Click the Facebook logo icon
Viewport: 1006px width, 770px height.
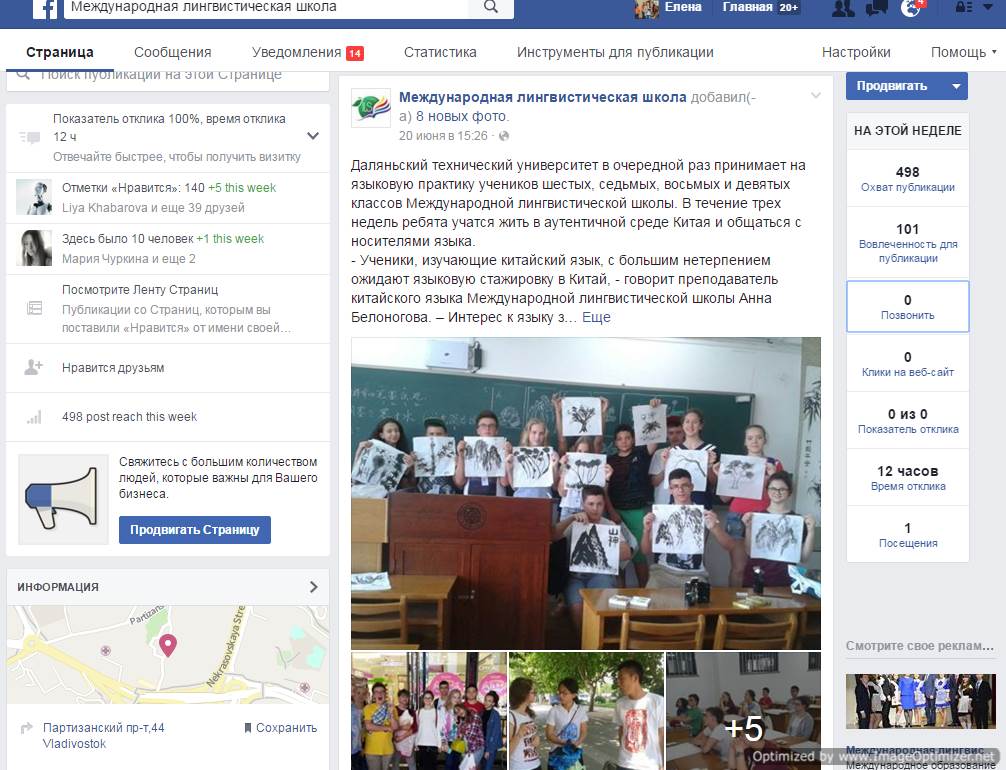pos(45,9)
